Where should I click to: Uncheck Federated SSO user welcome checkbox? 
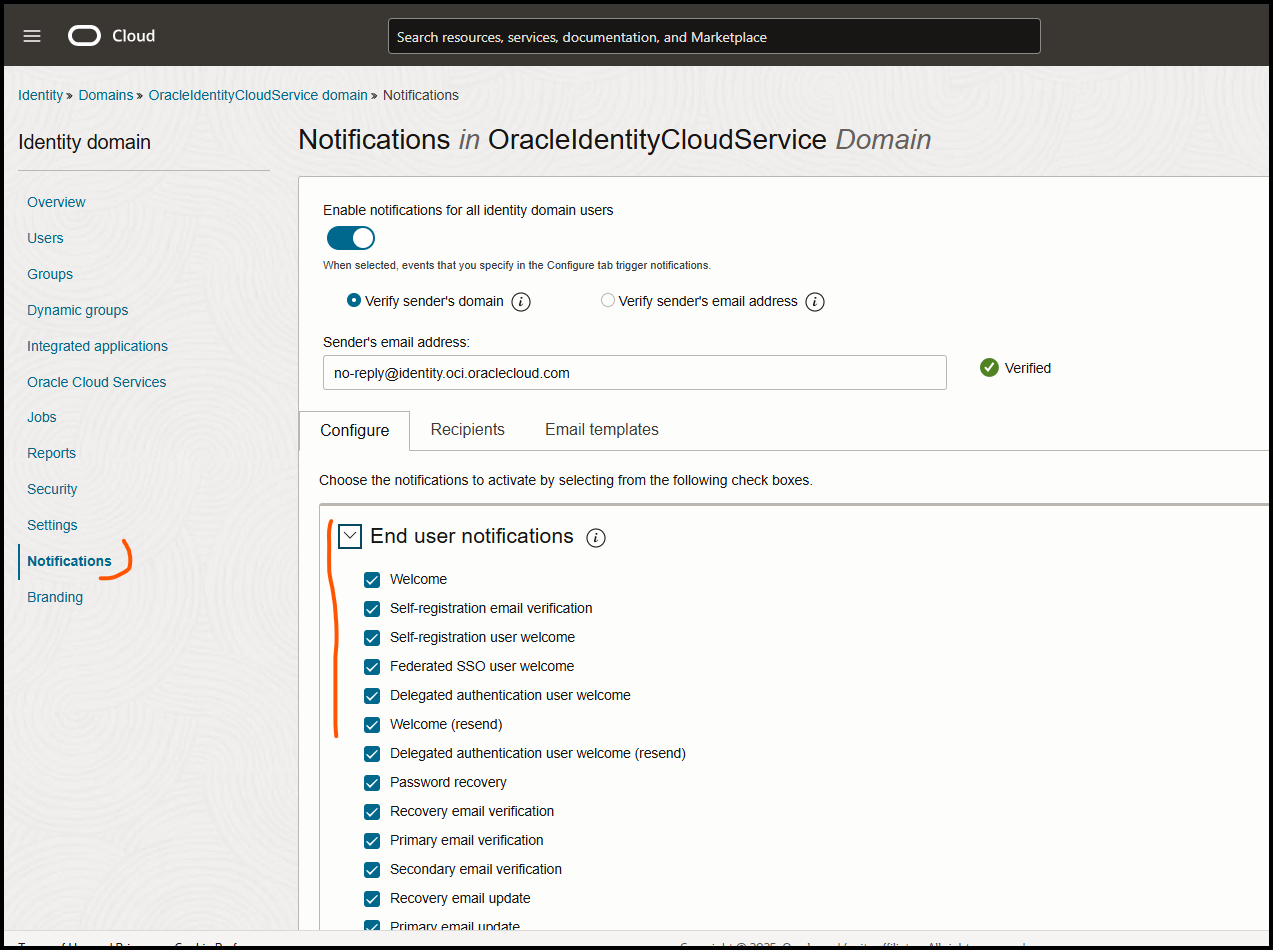tap(372, 667)
